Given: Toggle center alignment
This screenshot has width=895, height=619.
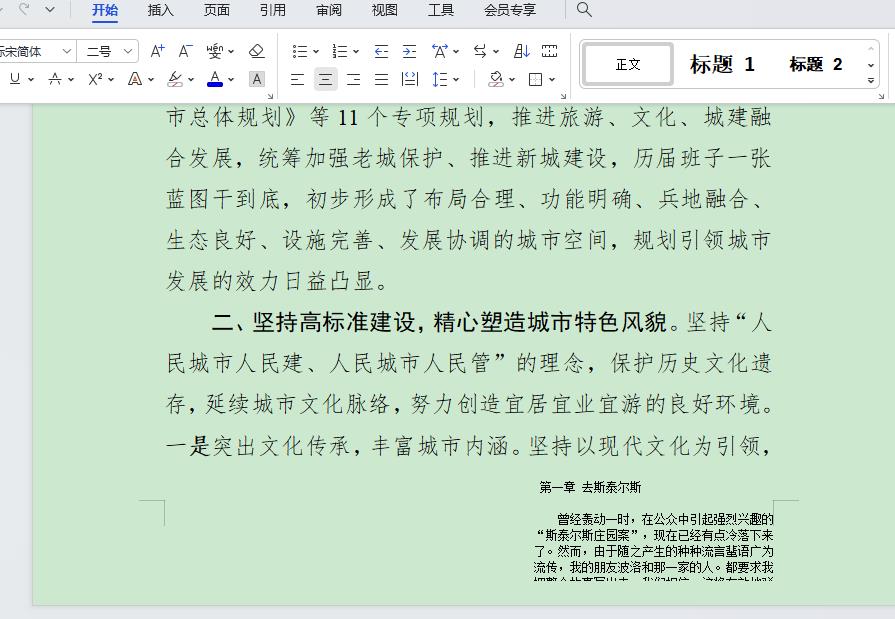Looking at the screenshot, I should click(x=325, y=79).
